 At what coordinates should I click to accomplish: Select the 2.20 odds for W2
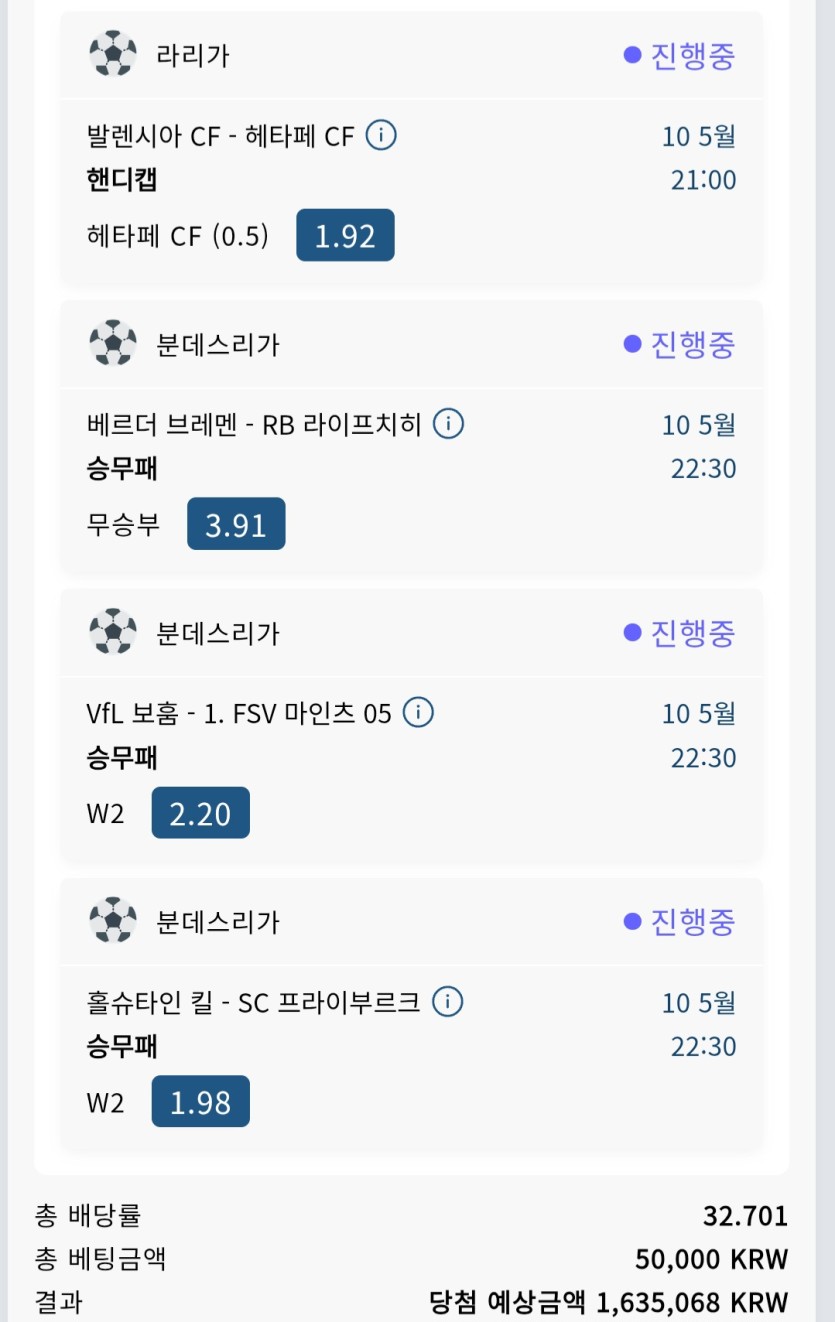(200, 813)
